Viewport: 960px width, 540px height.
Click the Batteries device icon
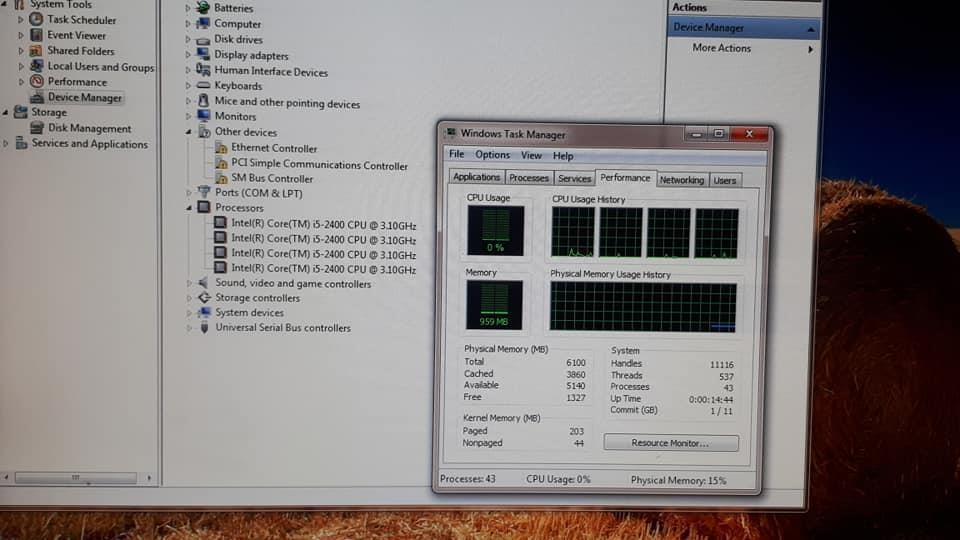point(203,7)
